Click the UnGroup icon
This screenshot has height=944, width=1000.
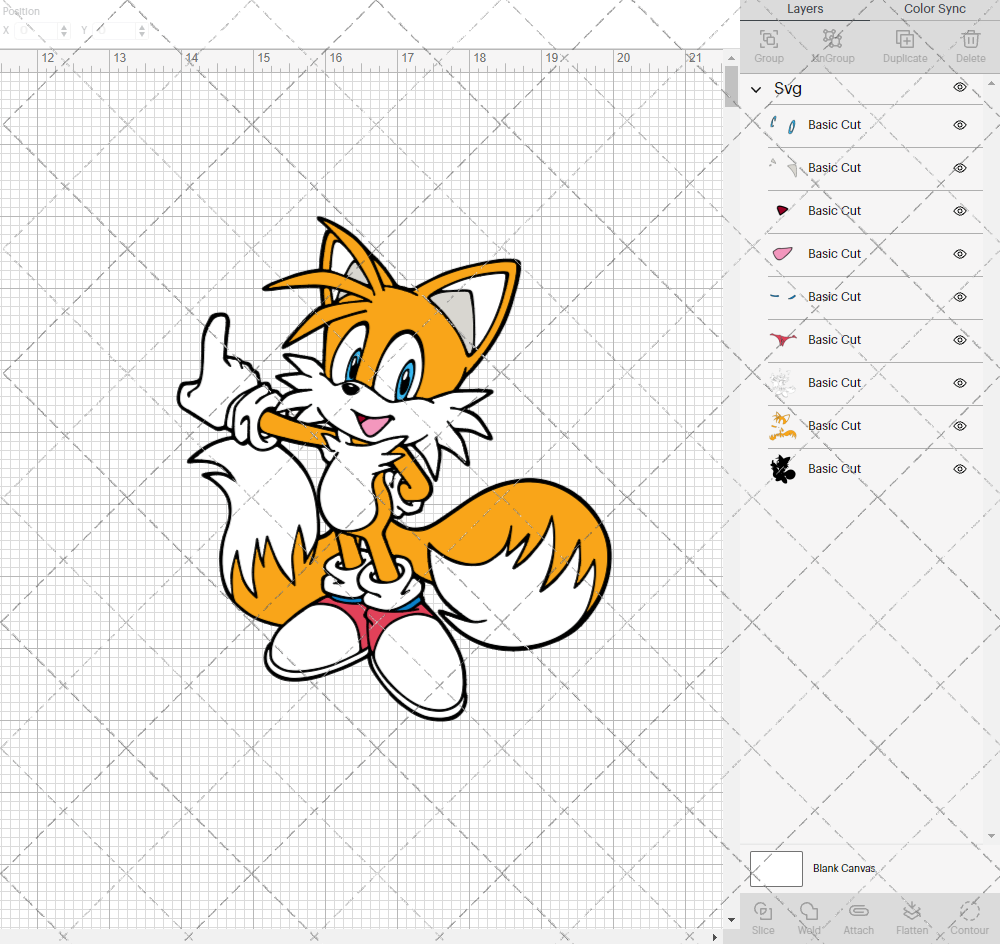click(832, 40)
